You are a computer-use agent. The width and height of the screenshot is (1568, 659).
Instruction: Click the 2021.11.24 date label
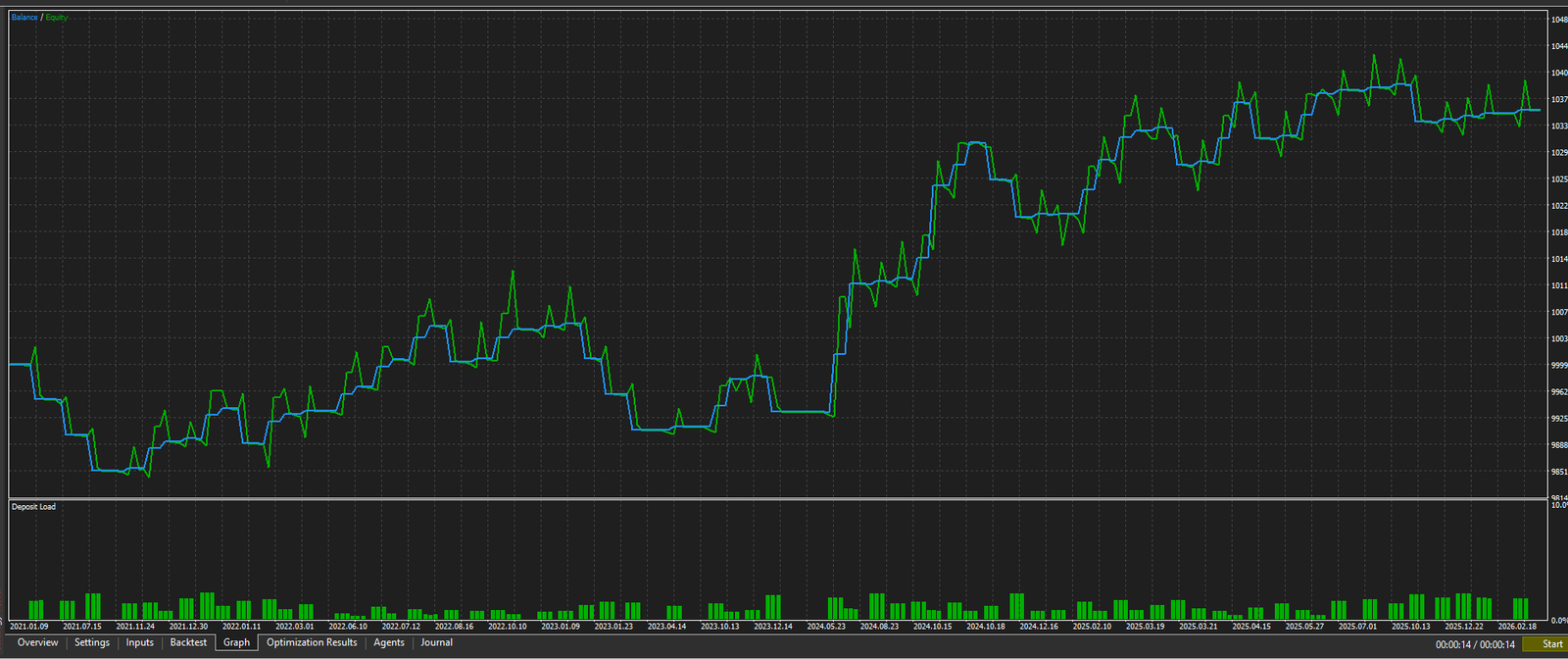135,626
